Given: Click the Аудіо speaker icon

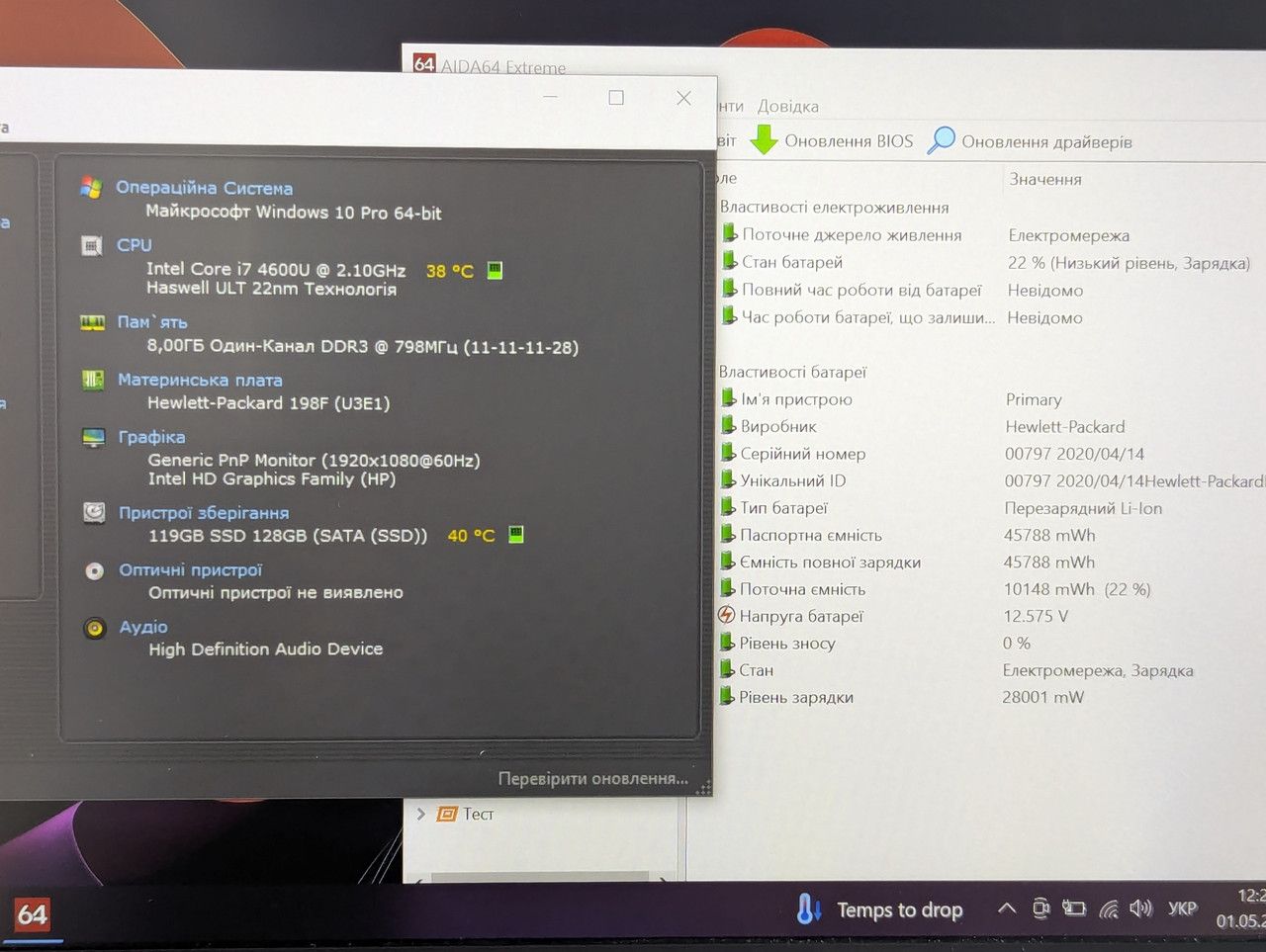Looking at the screenshot, I should [x=95, y=628].
